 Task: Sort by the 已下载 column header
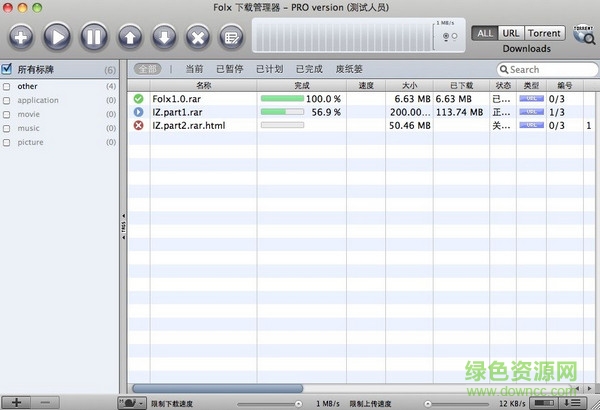[461, 85]
